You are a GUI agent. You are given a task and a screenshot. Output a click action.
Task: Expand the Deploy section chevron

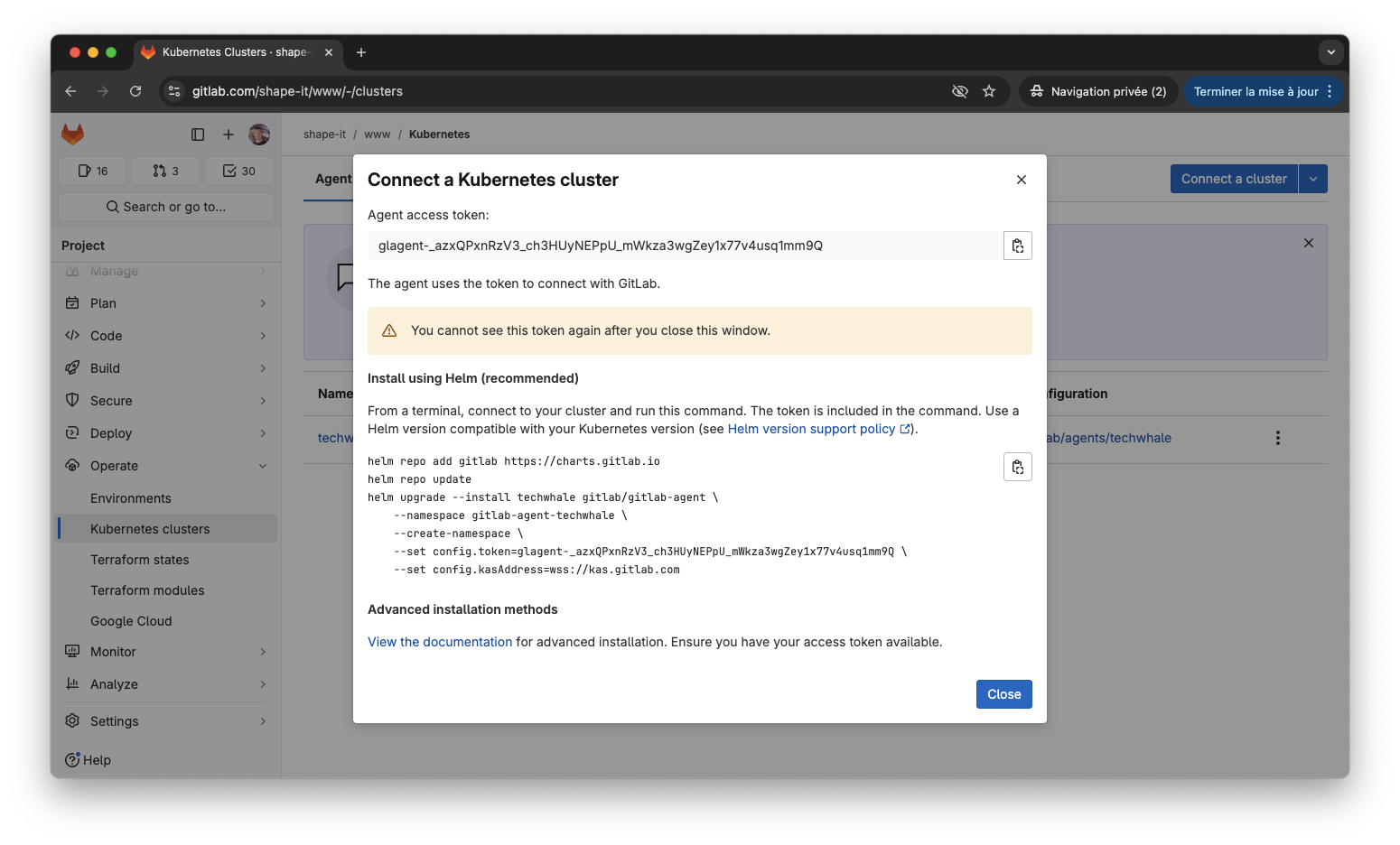point(263,433)
